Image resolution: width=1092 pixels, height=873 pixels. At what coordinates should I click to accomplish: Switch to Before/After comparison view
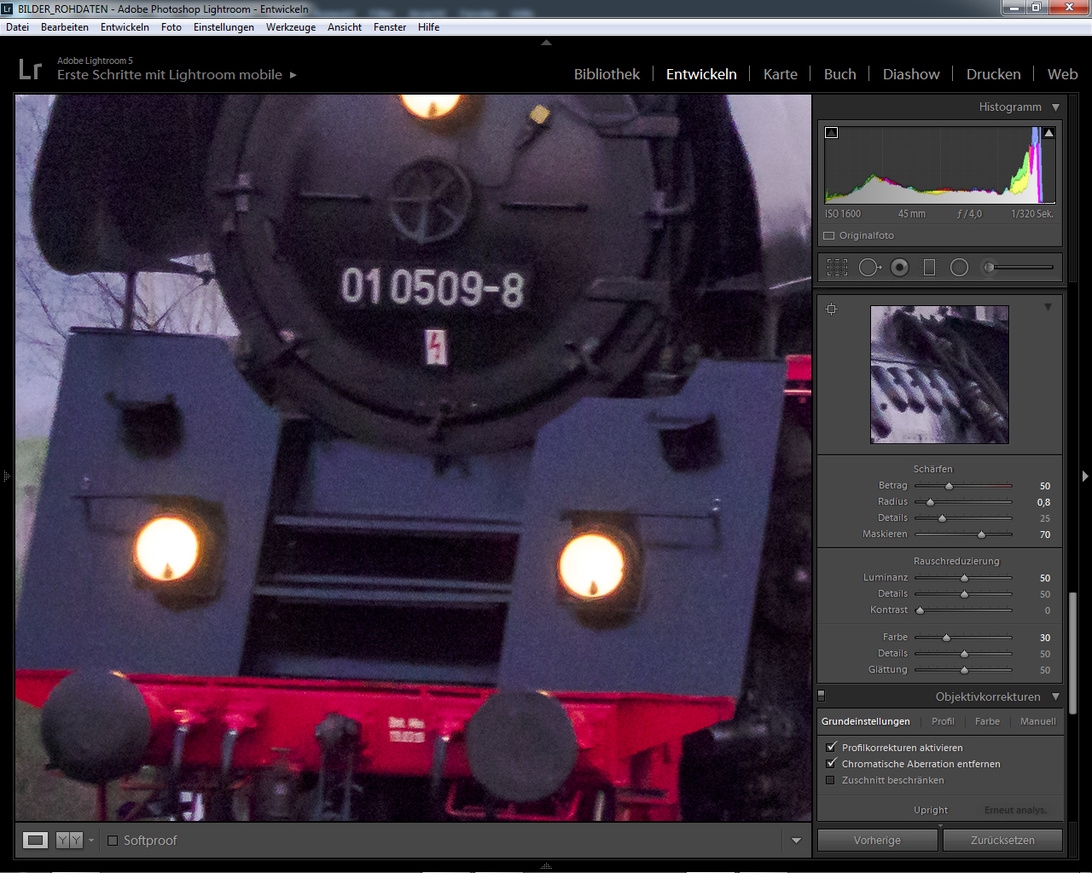(x=69, y=840)
